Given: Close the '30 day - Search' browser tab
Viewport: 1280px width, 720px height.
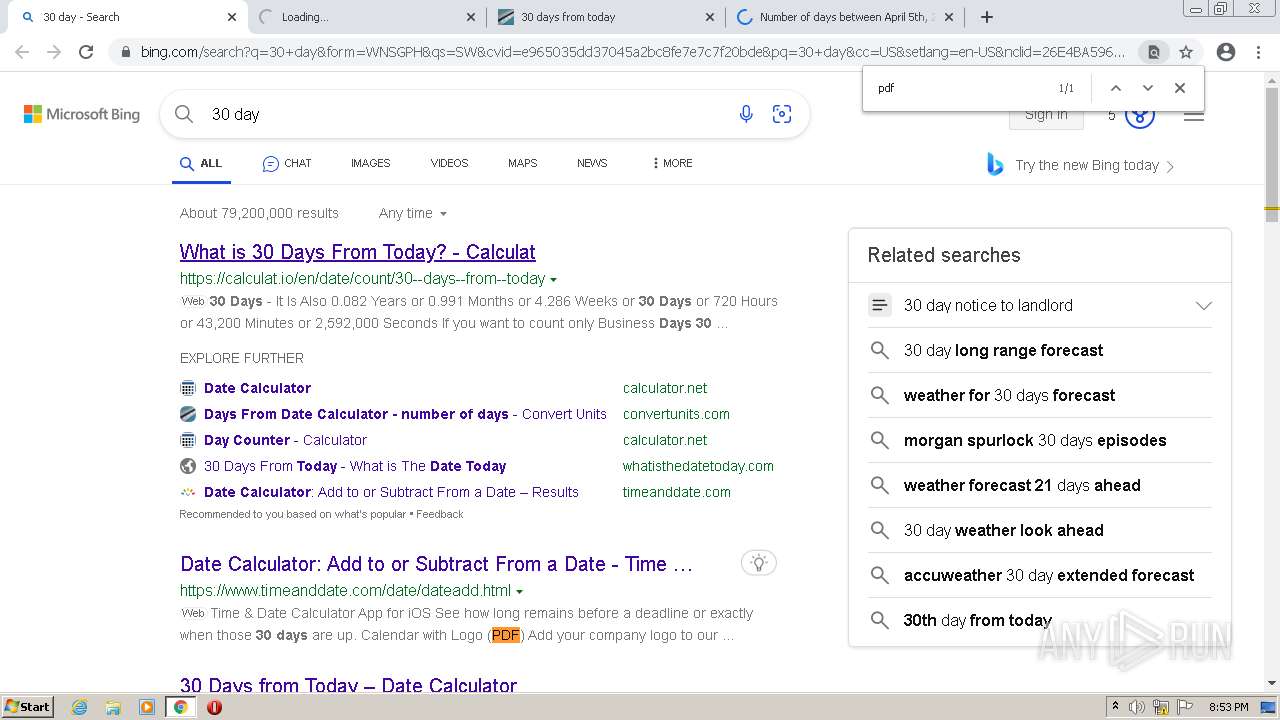Looking at the screenshot, I should [x=232, y=17].
